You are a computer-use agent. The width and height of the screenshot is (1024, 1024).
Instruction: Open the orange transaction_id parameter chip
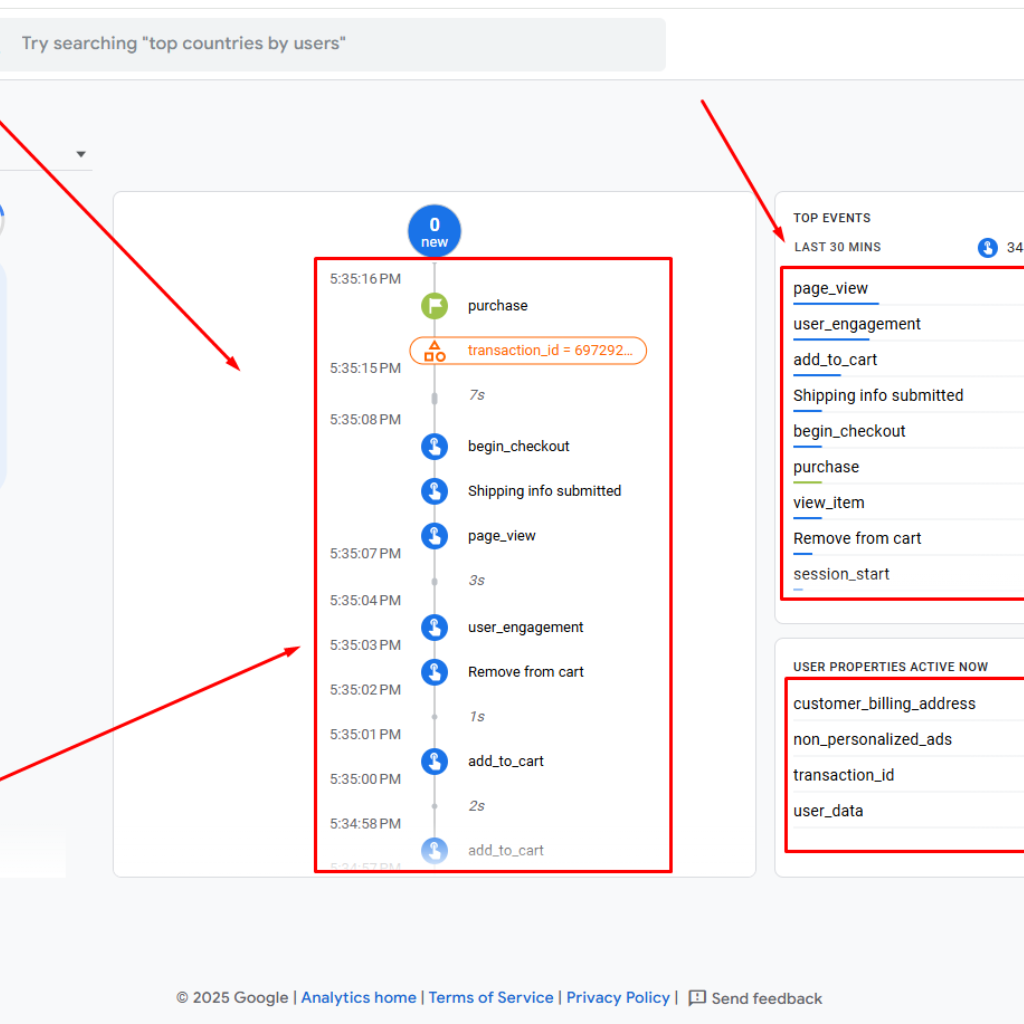[x=528, y=350]
